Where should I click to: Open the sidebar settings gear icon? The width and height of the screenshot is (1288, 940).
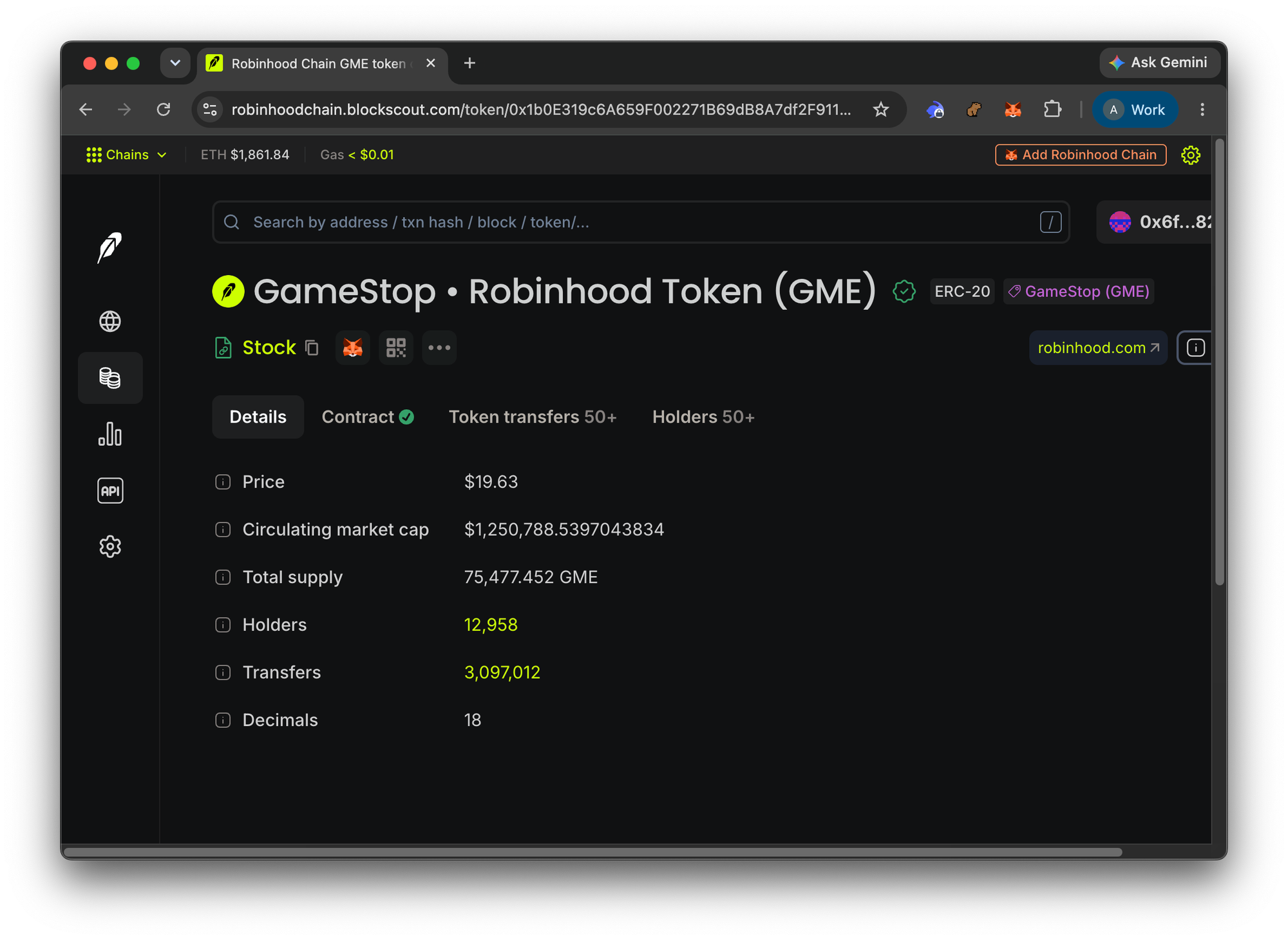[x=110, y=546]
